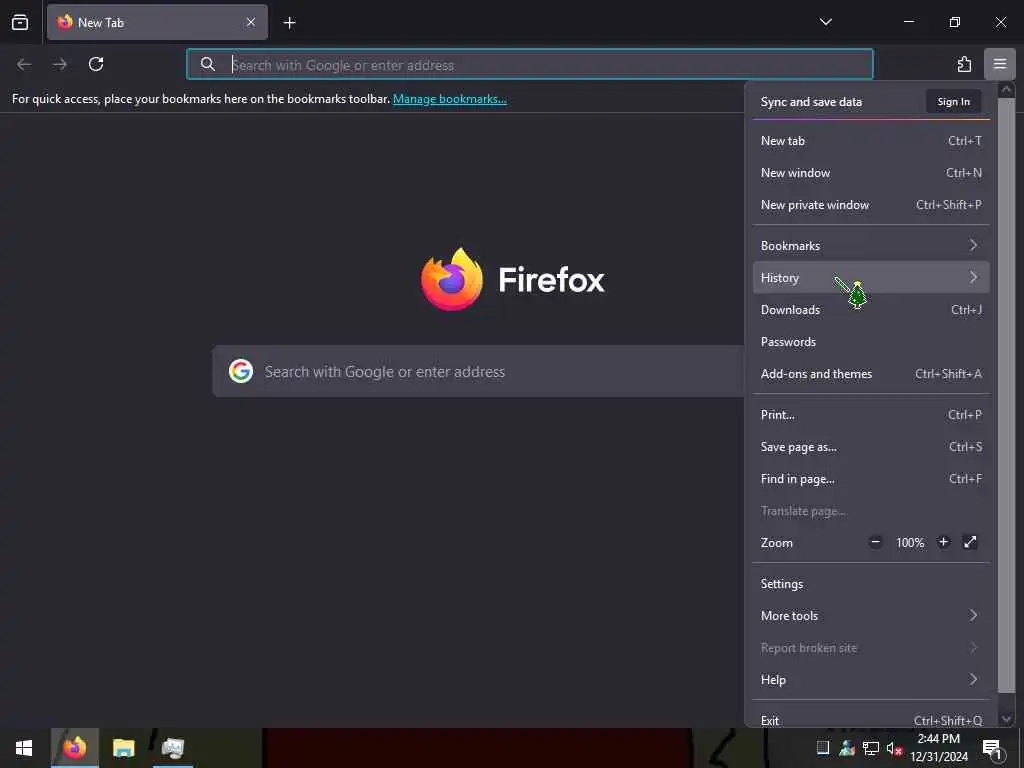
Task: Click Sign In button in menu
Action: coord(953,101)
